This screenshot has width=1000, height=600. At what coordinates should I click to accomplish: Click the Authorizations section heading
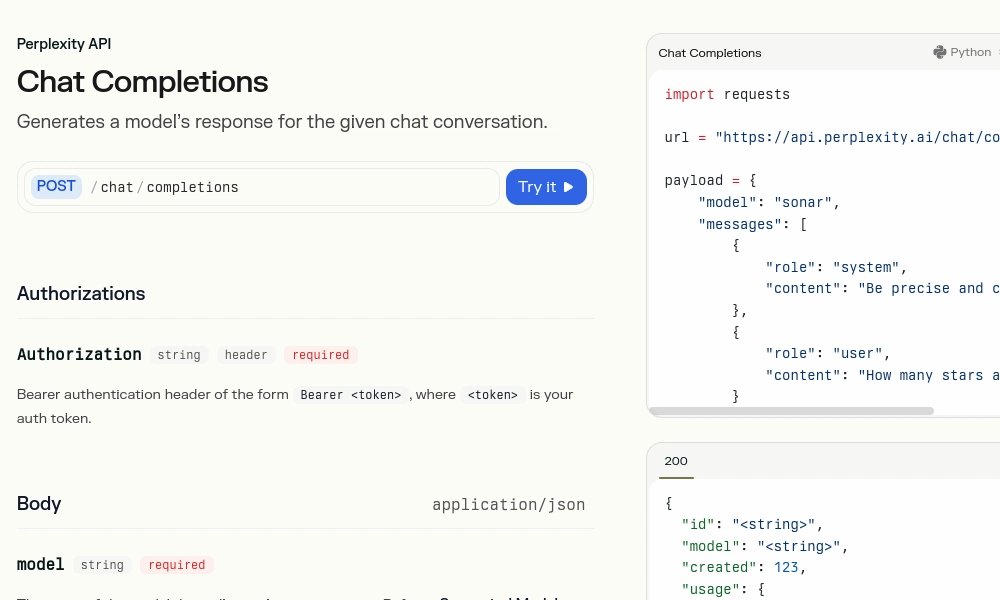81,294
